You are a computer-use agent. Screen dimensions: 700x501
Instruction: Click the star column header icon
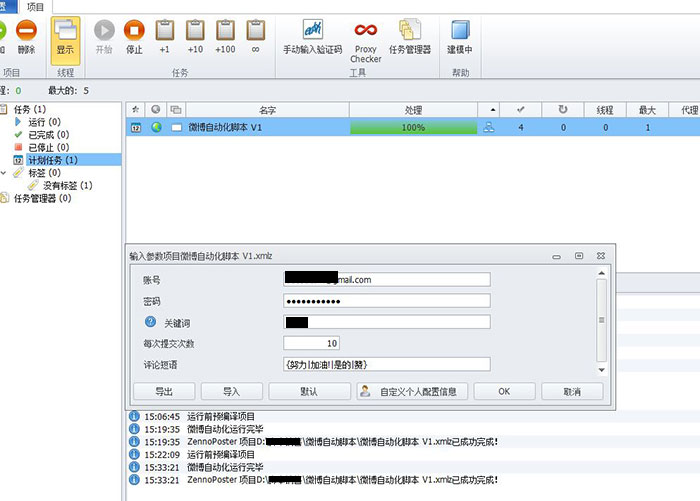(135, 109)
